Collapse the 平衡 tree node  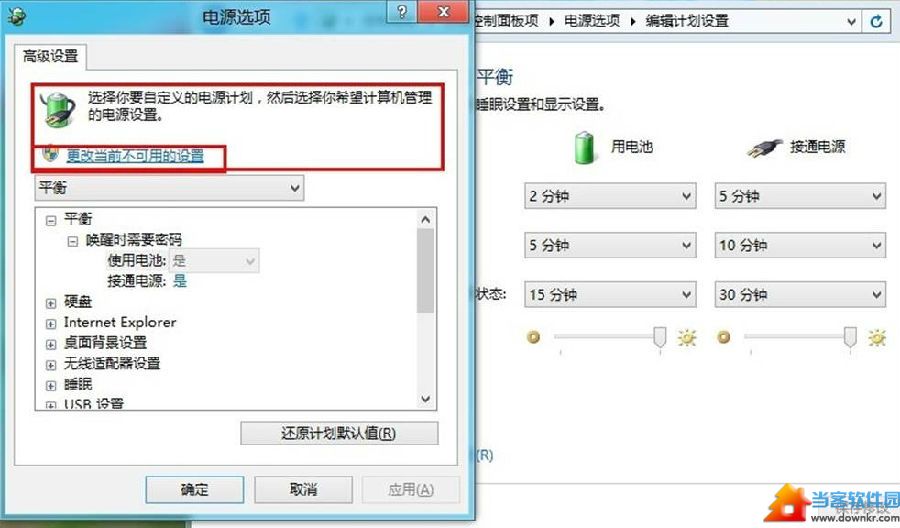51,220
